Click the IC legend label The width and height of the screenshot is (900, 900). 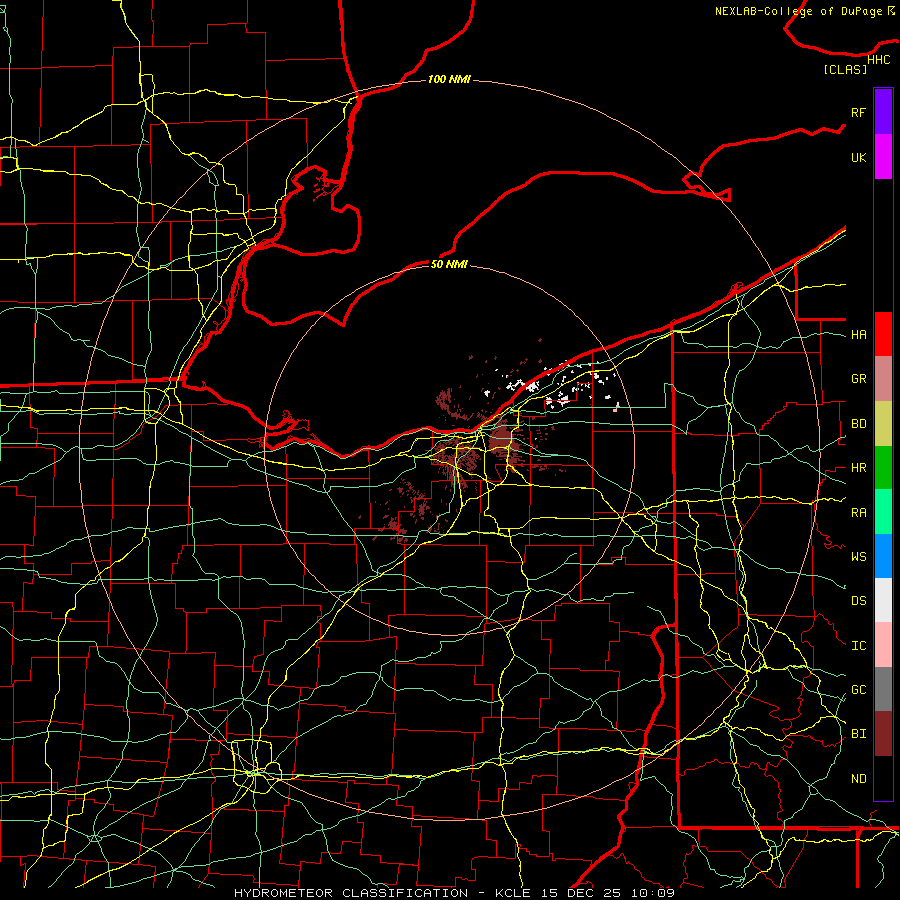coord(859,646)
